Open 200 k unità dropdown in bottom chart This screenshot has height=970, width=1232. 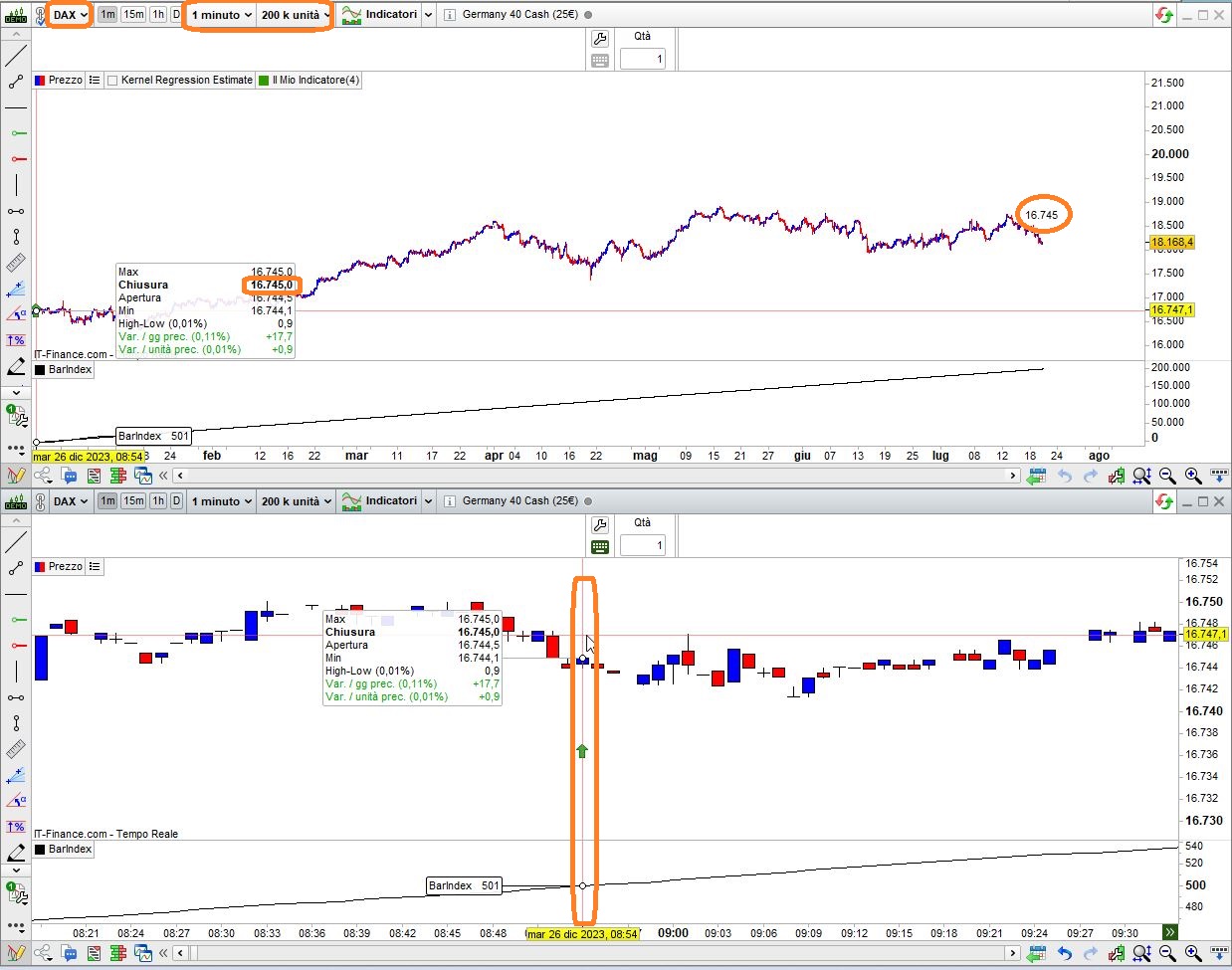(x=296, y=501)
